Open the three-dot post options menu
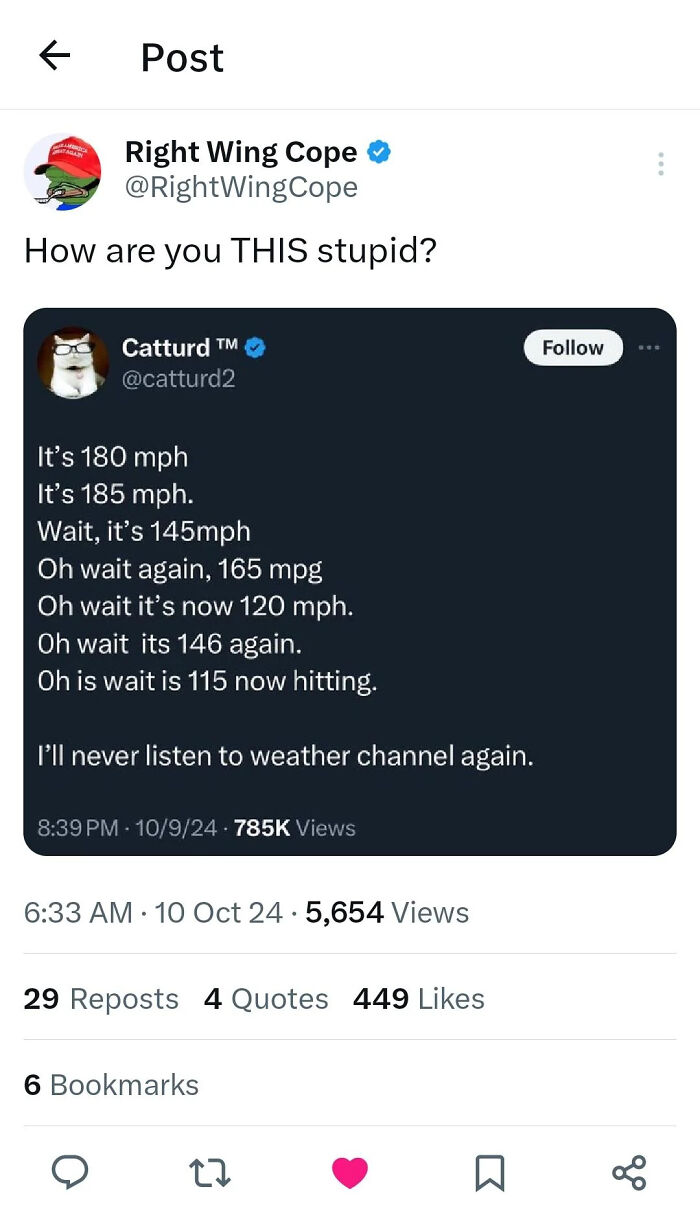 tap(660, 164)
